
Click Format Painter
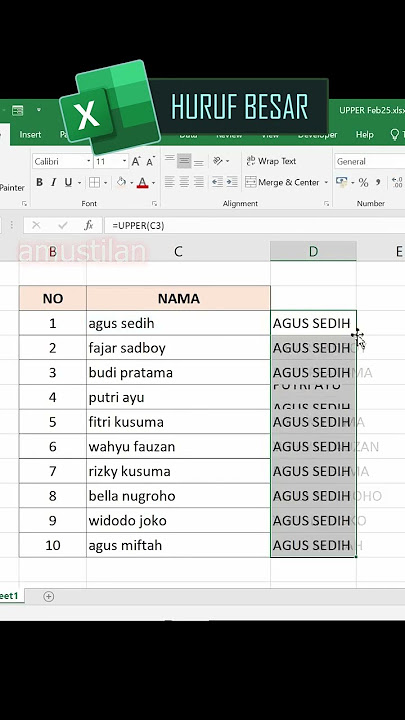pos(12,187)
